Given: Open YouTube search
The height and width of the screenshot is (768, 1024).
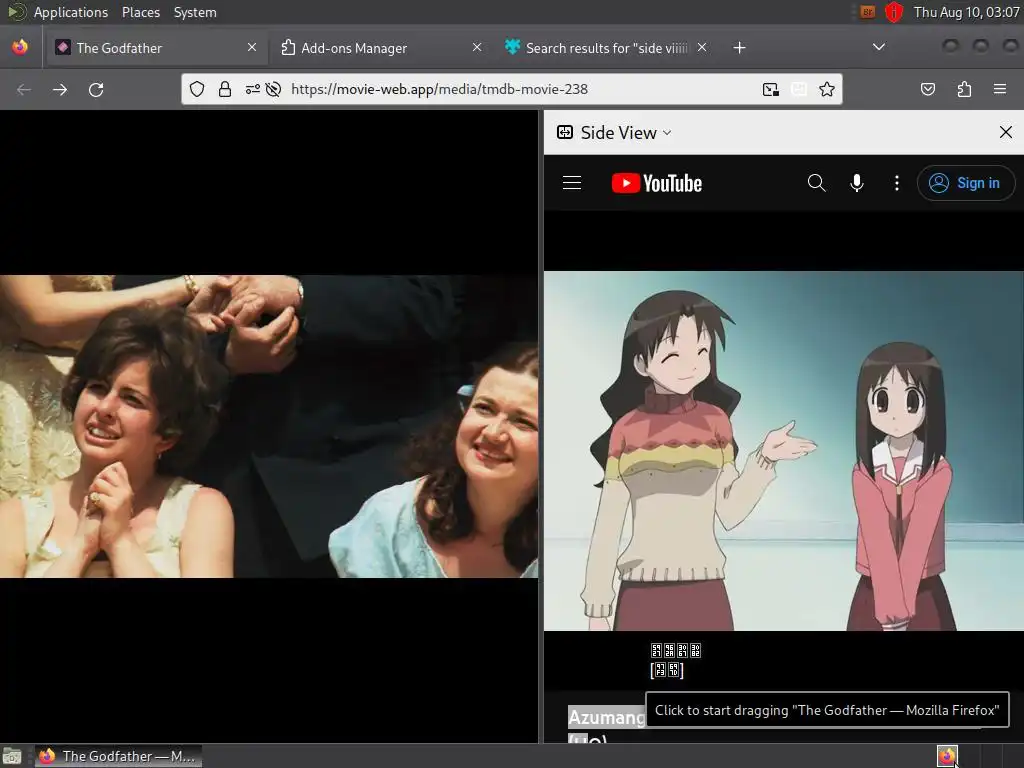Looking at the screenshot, I should coord(816,183).
